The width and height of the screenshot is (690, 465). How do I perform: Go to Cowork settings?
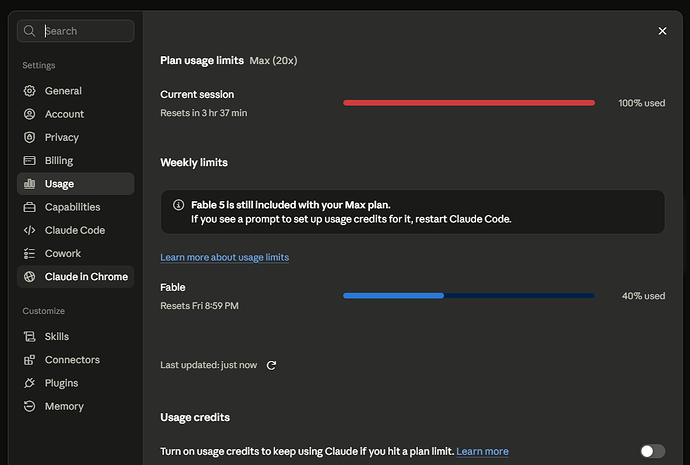pos(76,253)
